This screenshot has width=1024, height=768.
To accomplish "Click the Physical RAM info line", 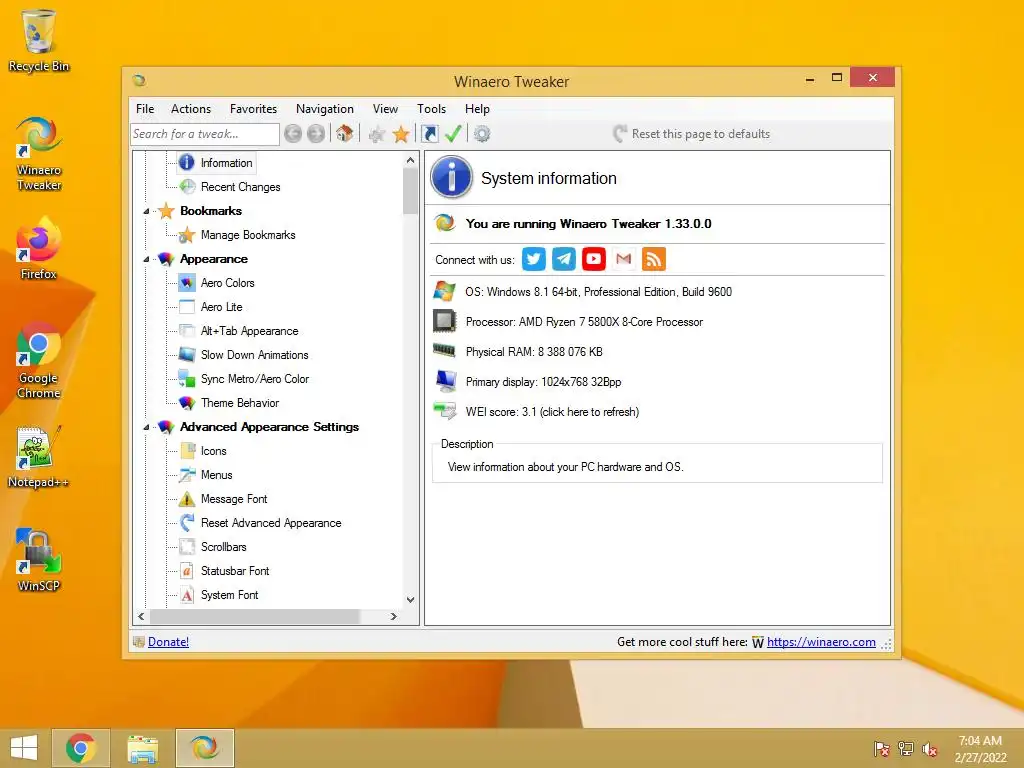I will tap(534, 352).
